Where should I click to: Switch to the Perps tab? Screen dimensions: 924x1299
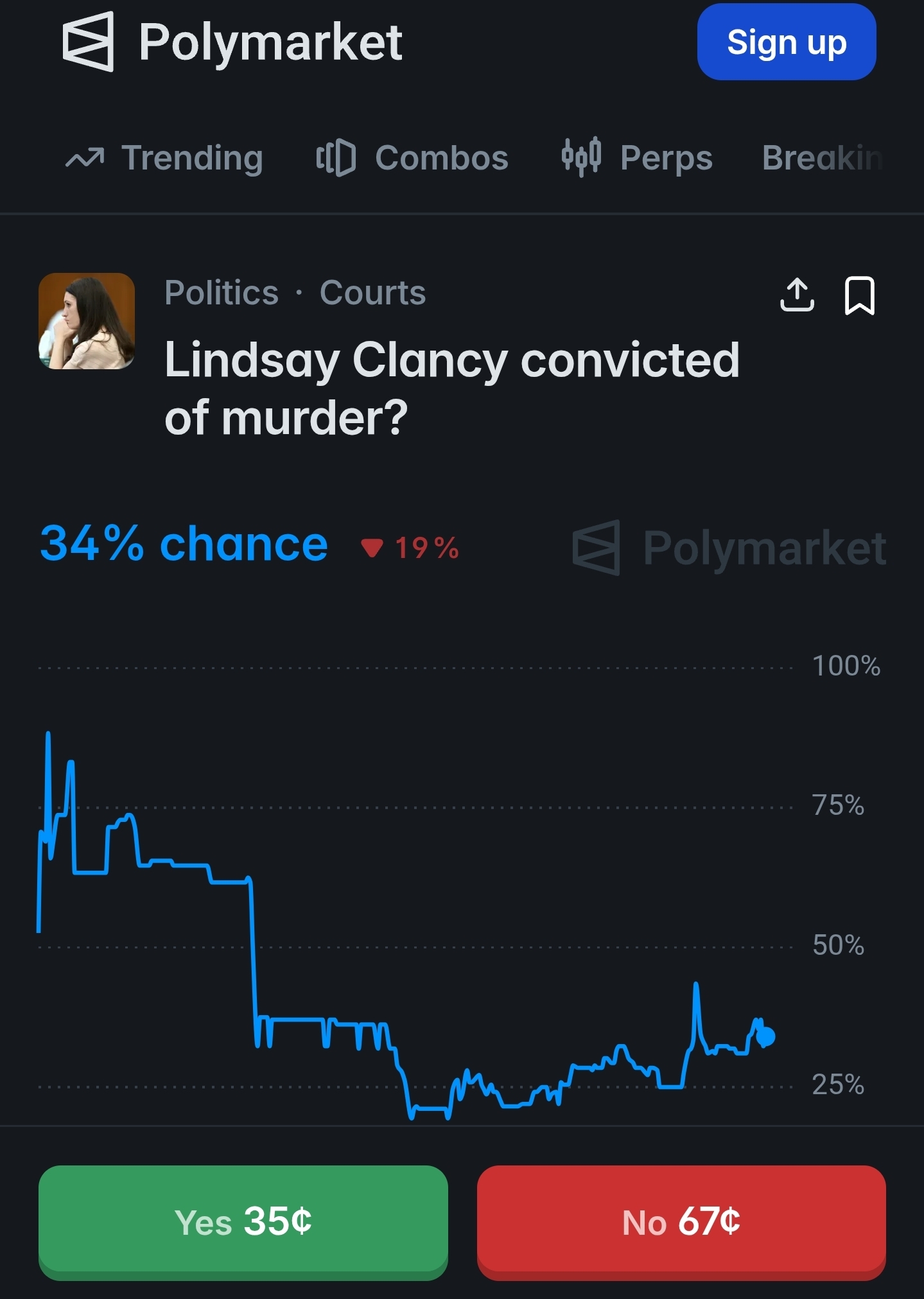(637, 158)
